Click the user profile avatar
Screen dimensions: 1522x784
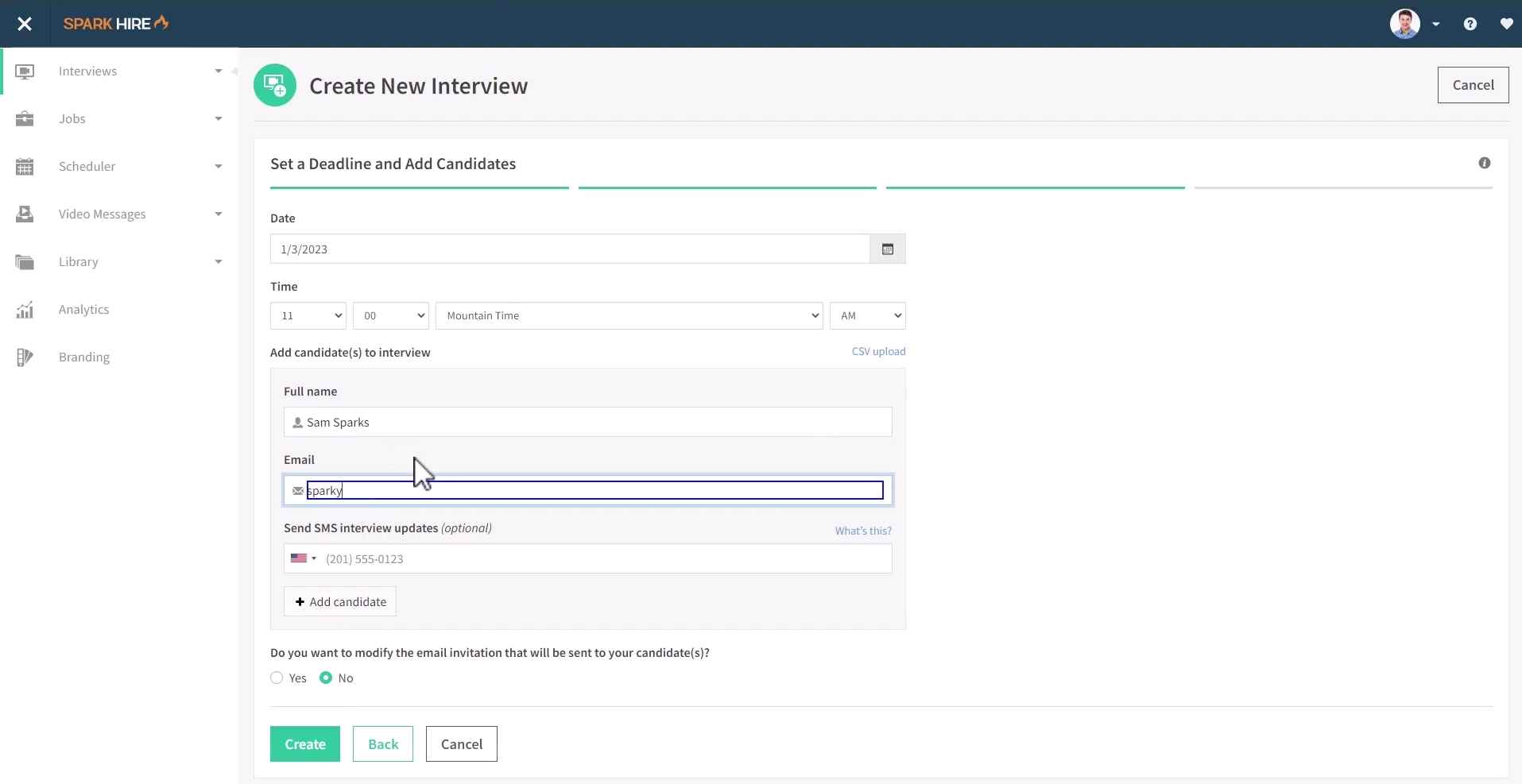click(x=1404, y=24)
